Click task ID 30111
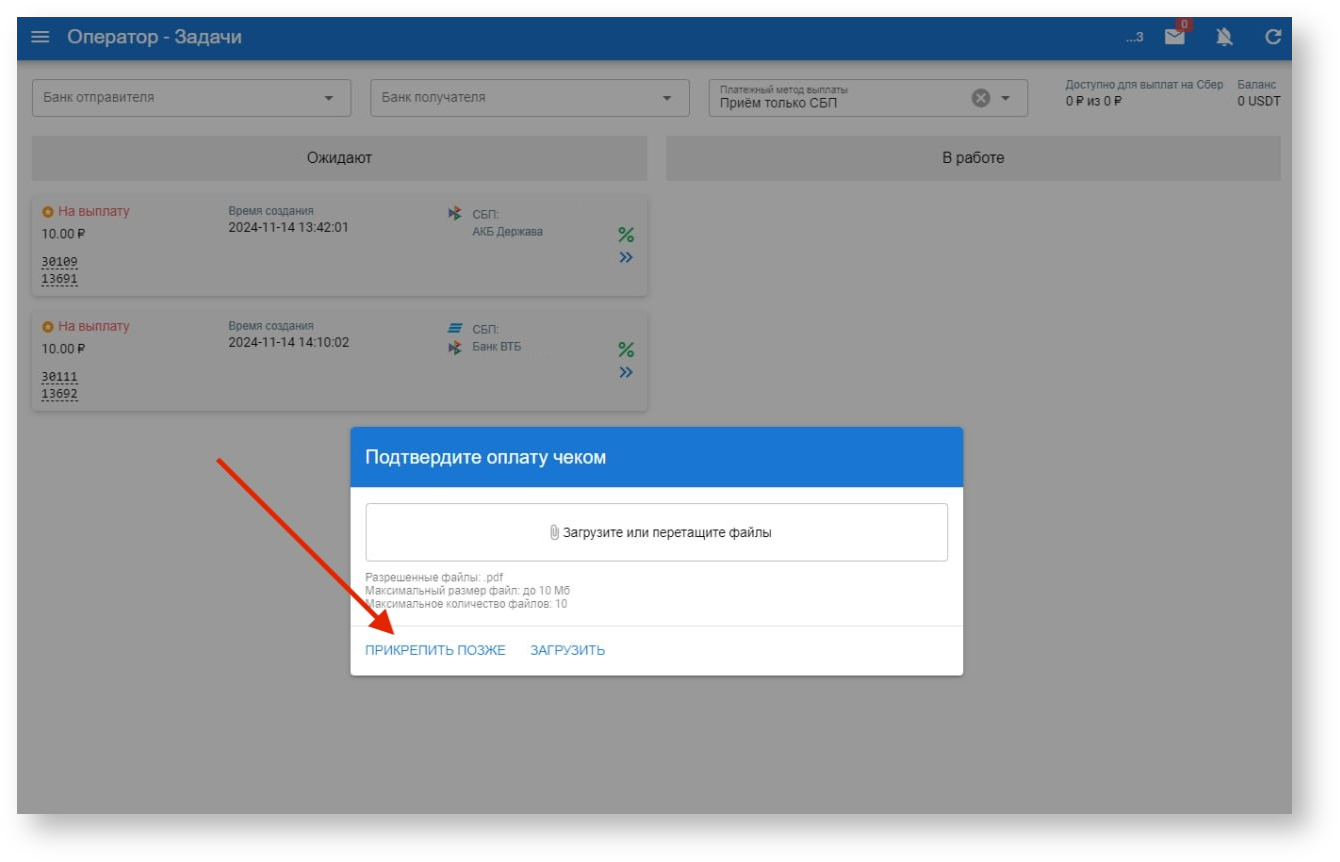The image size is (1340, 862). (x=59, y=377)
